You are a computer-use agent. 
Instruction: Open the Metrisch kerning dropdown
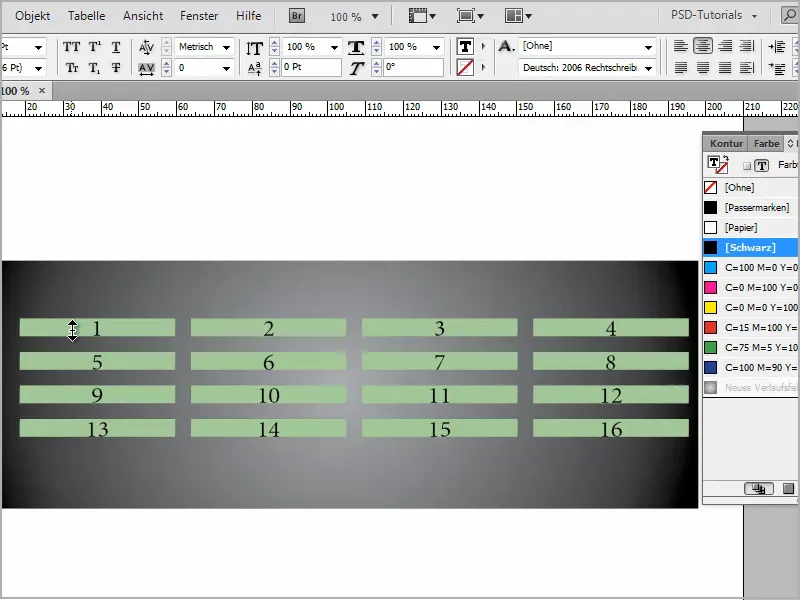pos(226,47)
